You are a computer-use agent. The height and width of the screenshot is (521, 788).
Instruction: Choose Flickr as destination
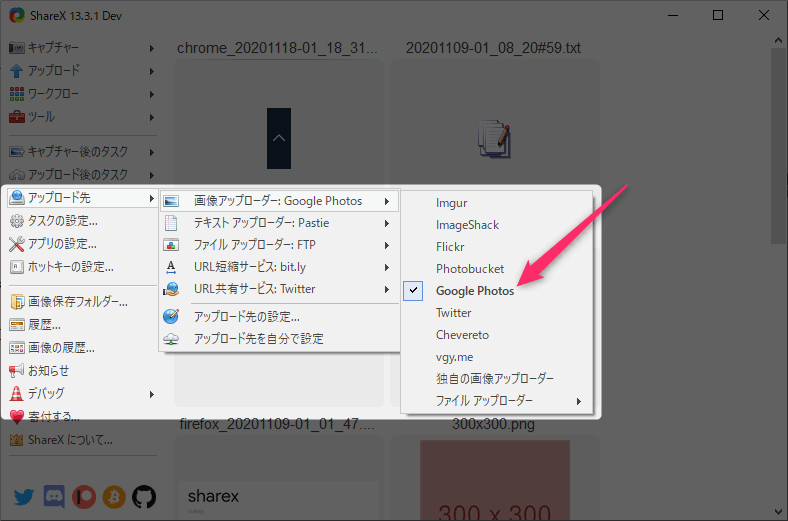tap(450, 247)
